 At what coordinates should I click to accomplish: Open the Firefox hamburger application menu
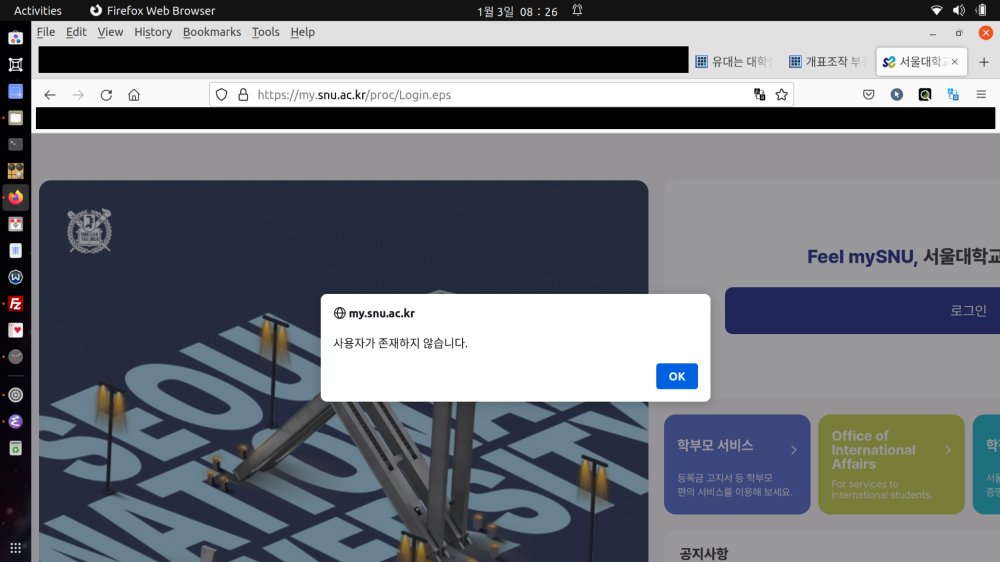[981, 95]
